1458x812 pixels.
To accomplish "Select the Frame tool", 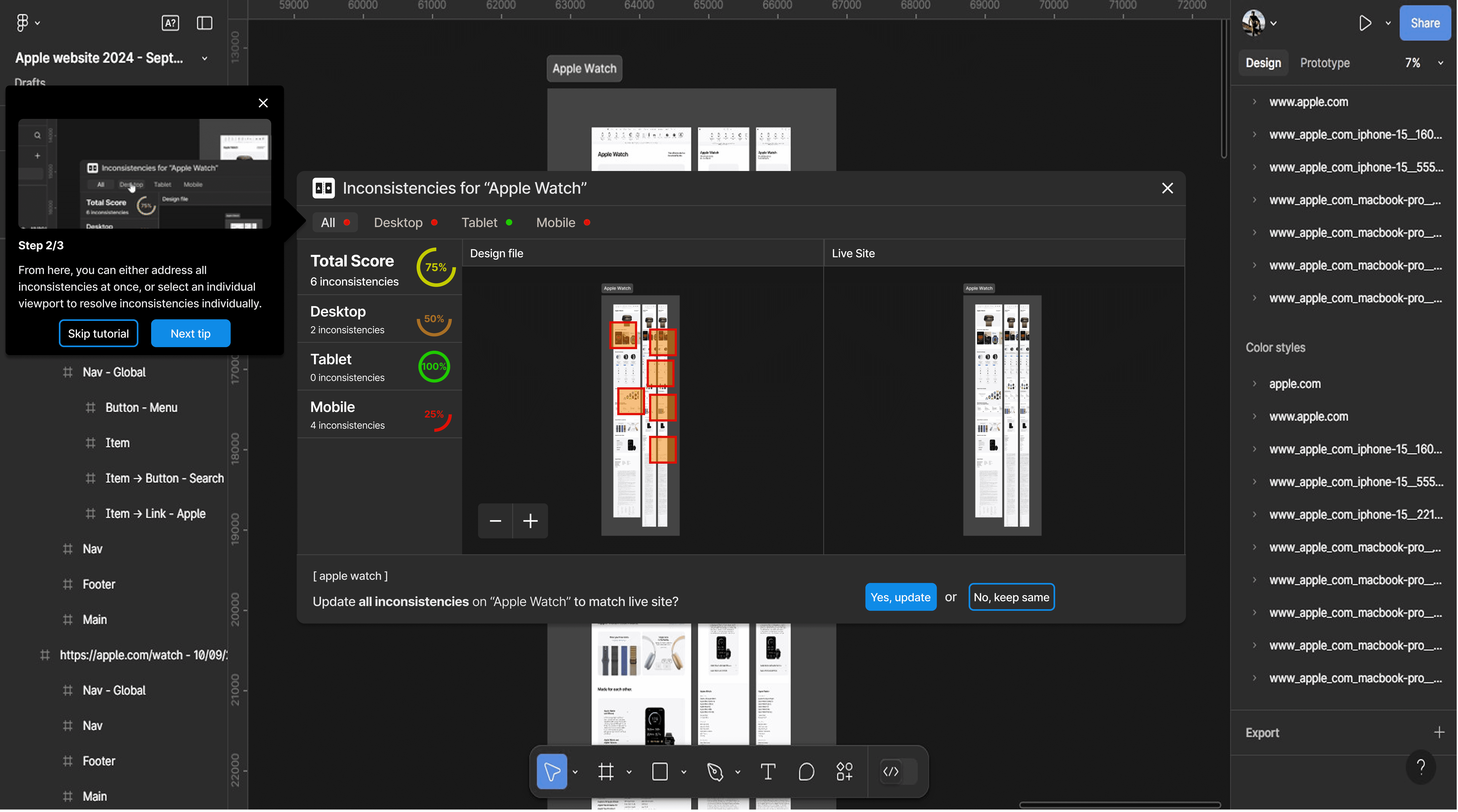I will click(606, 771).
